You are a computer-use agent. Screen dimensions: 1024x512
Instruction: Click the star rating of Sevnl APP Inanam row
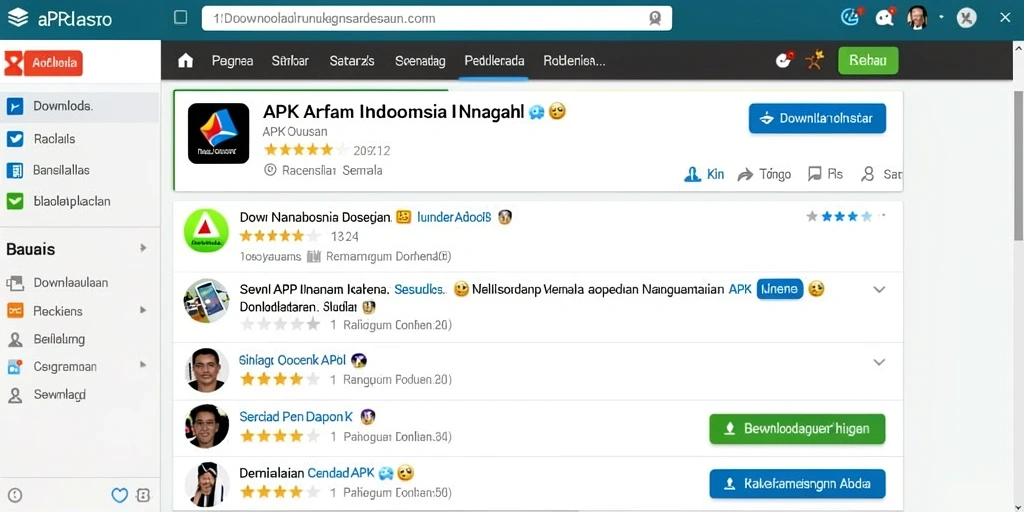(x=280, y=324)
